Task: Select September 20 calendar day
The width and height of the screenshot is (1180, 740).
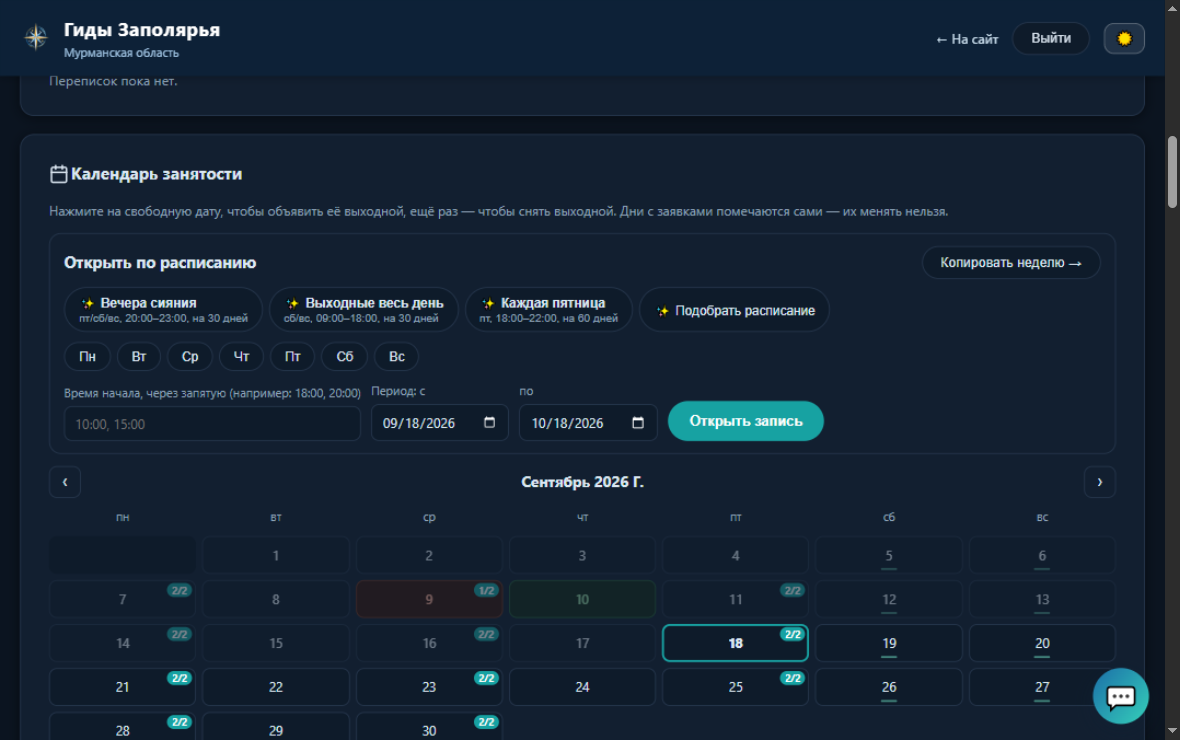Action: (1042, 643)
